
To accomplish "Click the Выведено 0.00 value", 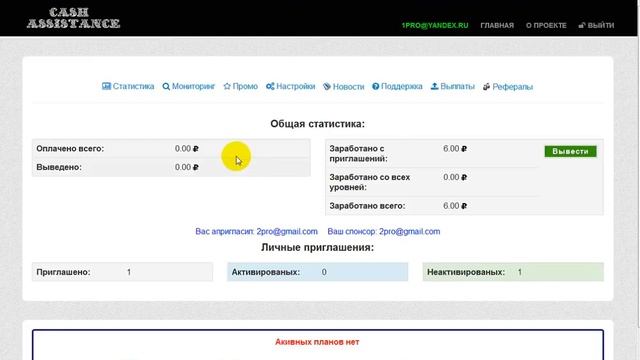I will (x=187, y=167).
